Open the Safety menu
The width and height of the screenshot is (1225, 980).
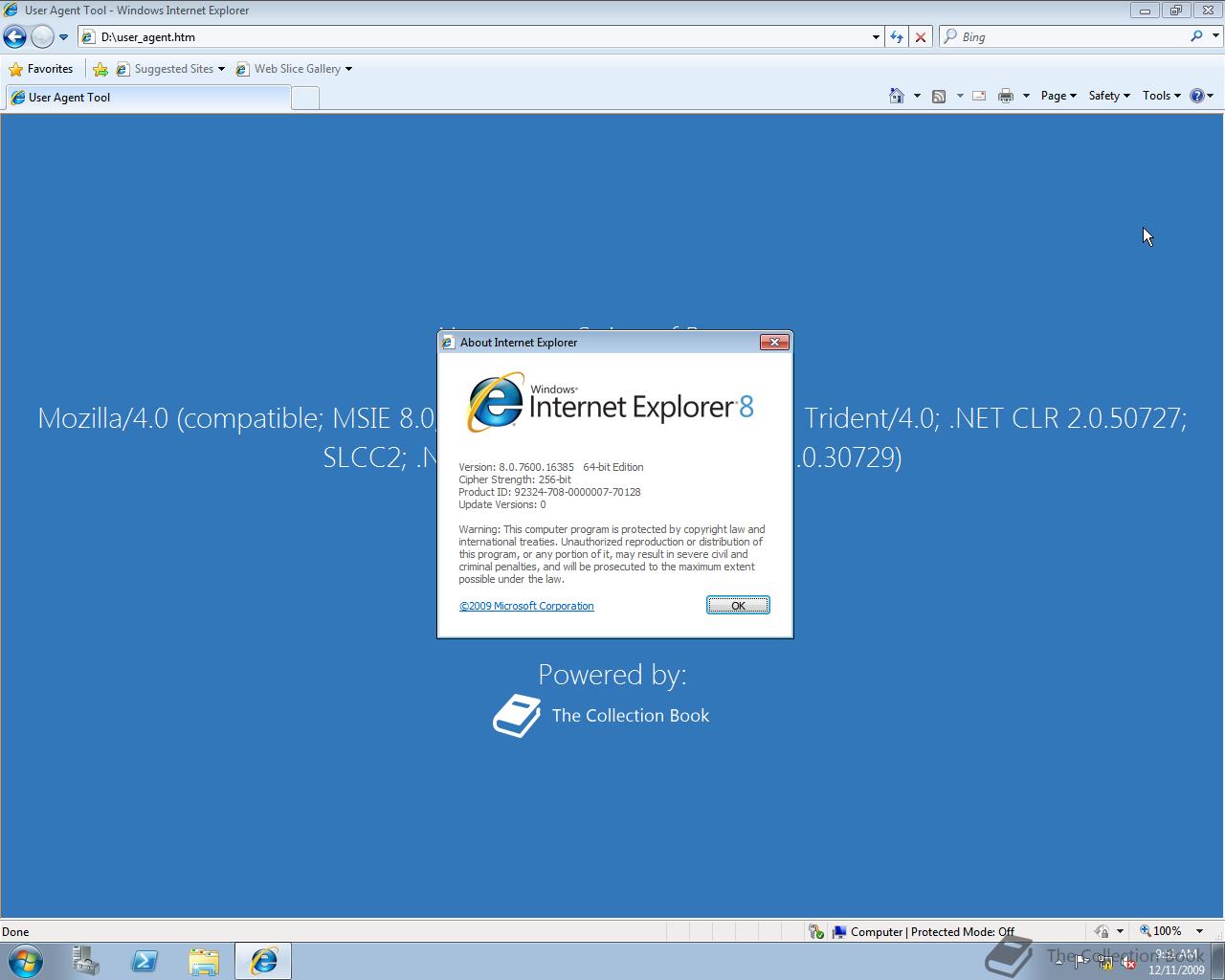(x=1109, y=96)
